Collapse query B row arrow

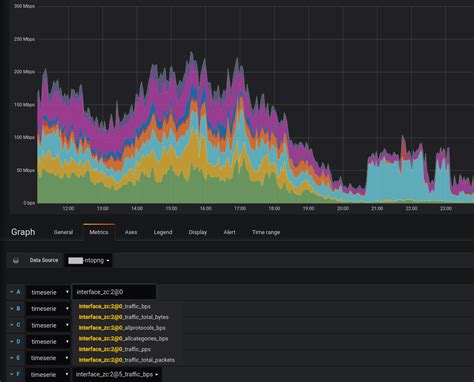(12, 308)
